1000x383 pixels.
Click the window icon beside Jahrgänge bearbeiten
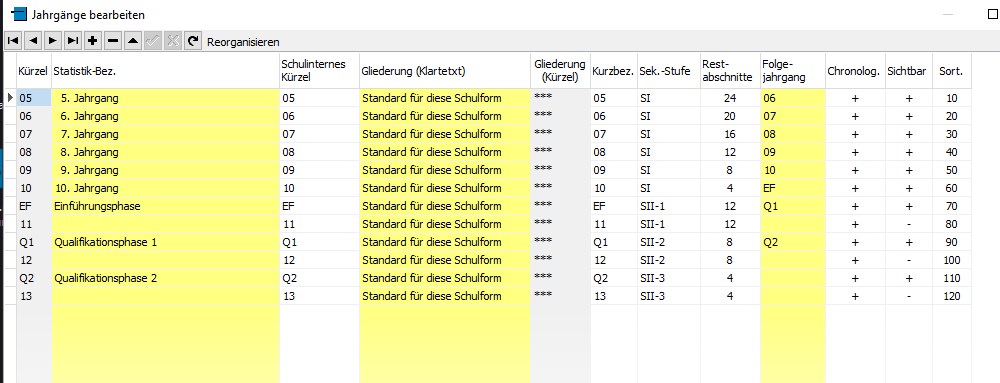(20, 13)
